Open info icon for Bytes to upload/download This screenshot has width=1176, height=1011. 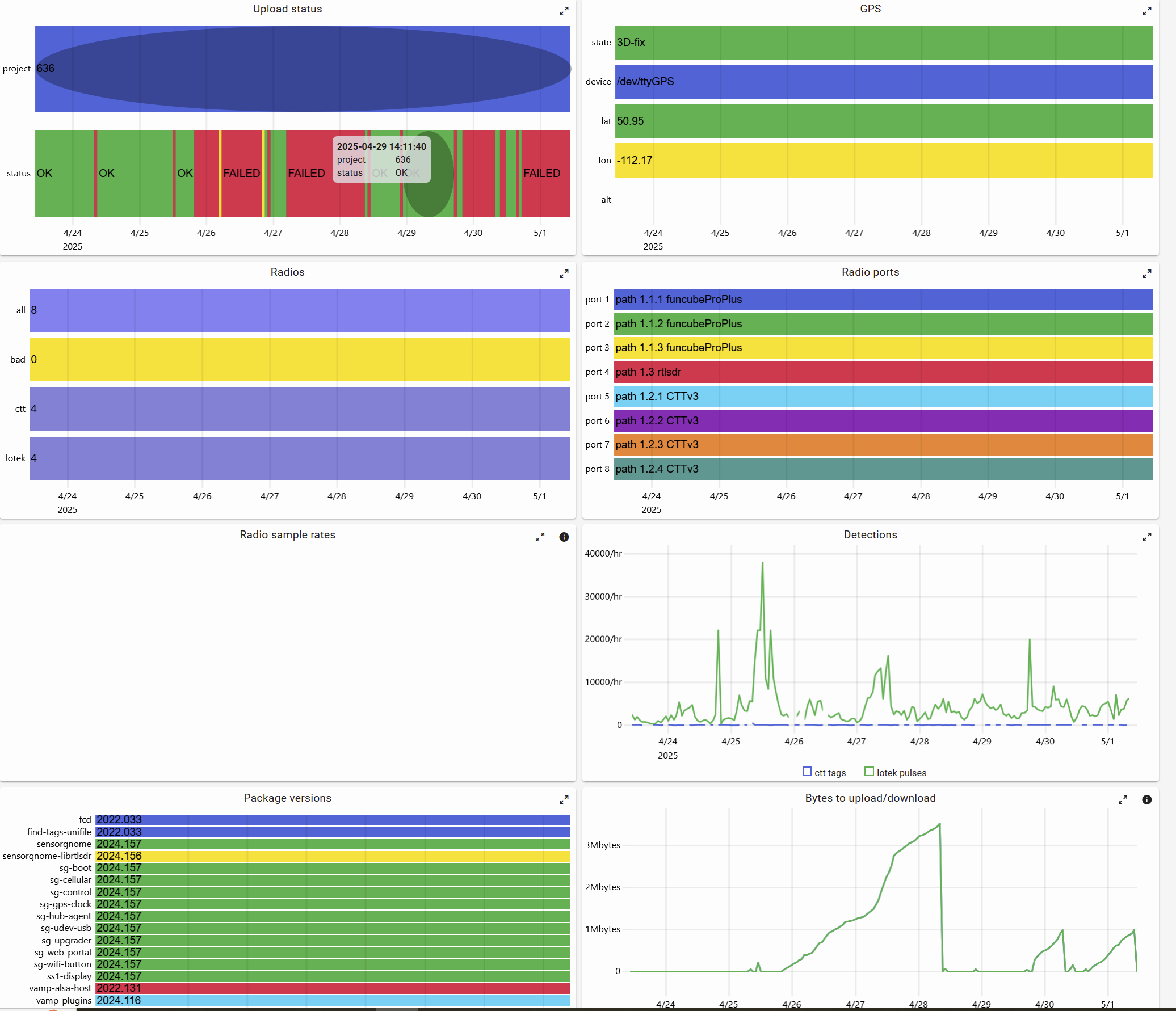coord(1146,800)
